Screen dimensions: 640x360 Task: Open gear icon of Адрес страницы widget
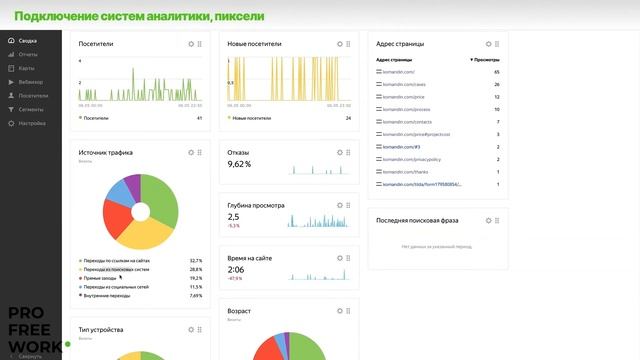coord(489,44)
